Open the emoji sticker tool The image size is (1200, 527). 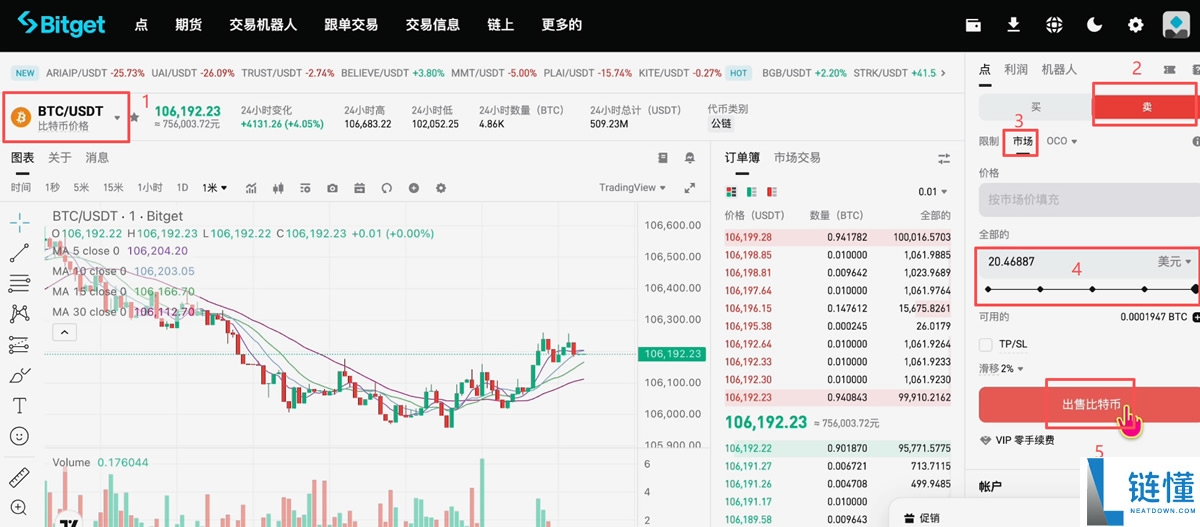tap(19, 437)
